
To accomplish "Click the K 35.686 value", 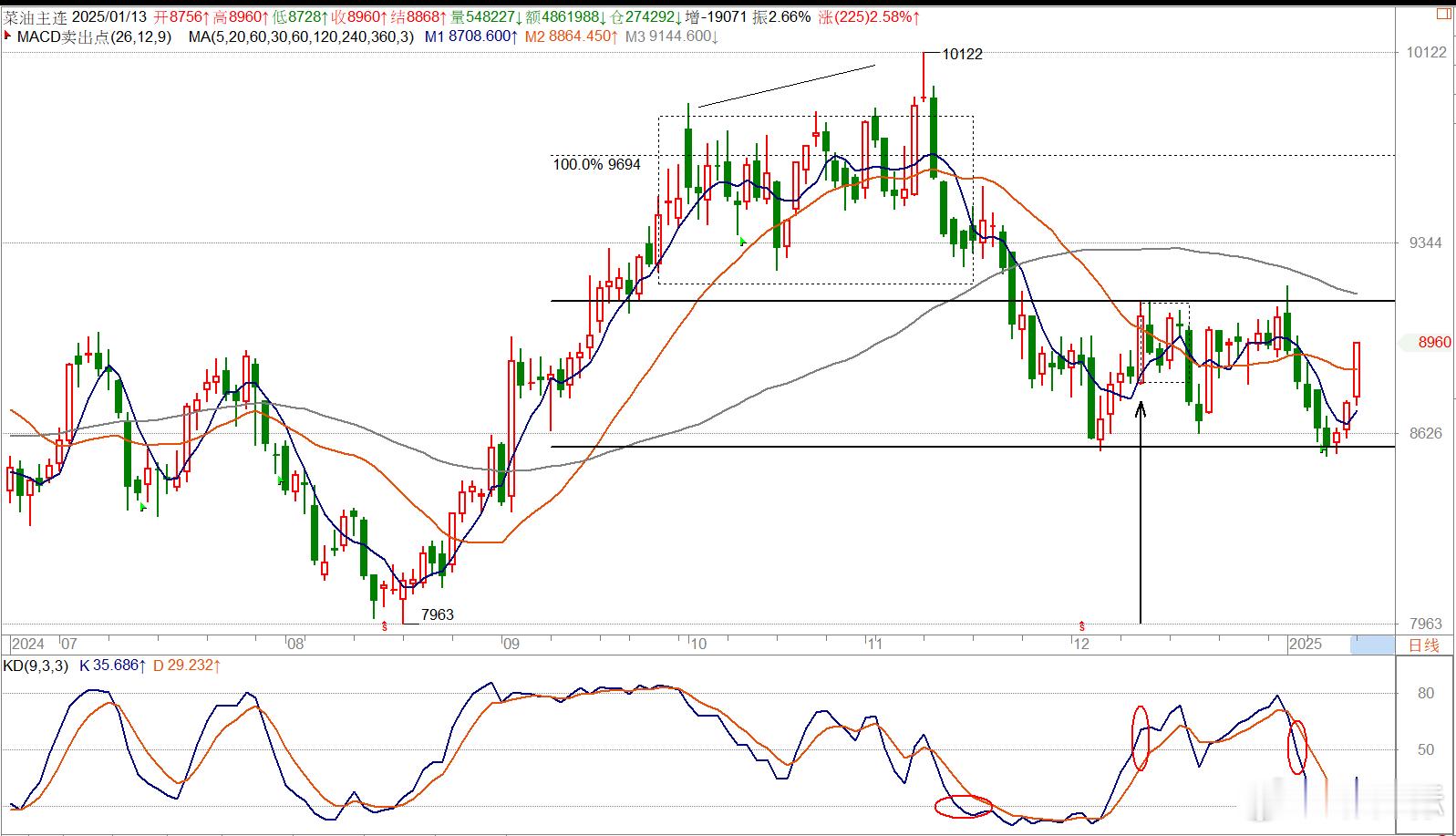I will tap(112, 666).
